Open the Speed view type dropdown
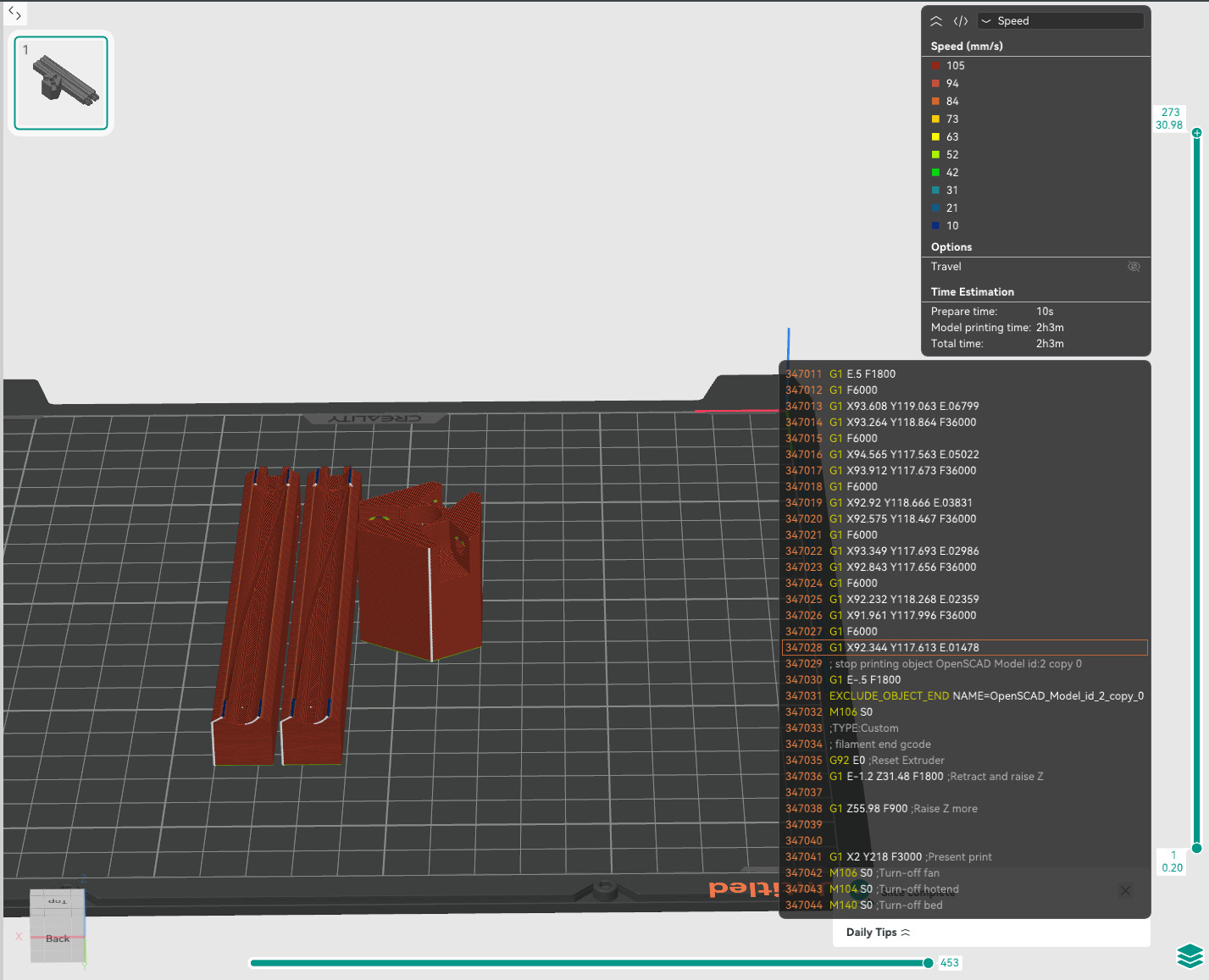 (x=1060, y=21)
